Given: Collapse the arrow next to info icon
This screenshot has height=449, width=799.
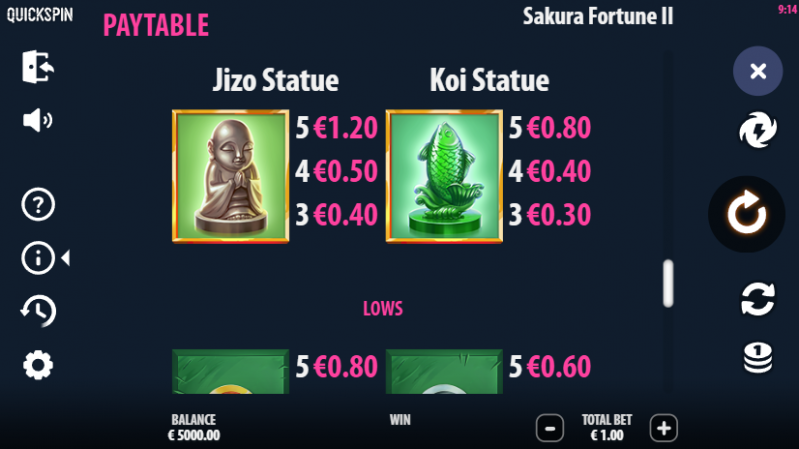Looking at the screenshot, I should (x=66, y=258).
